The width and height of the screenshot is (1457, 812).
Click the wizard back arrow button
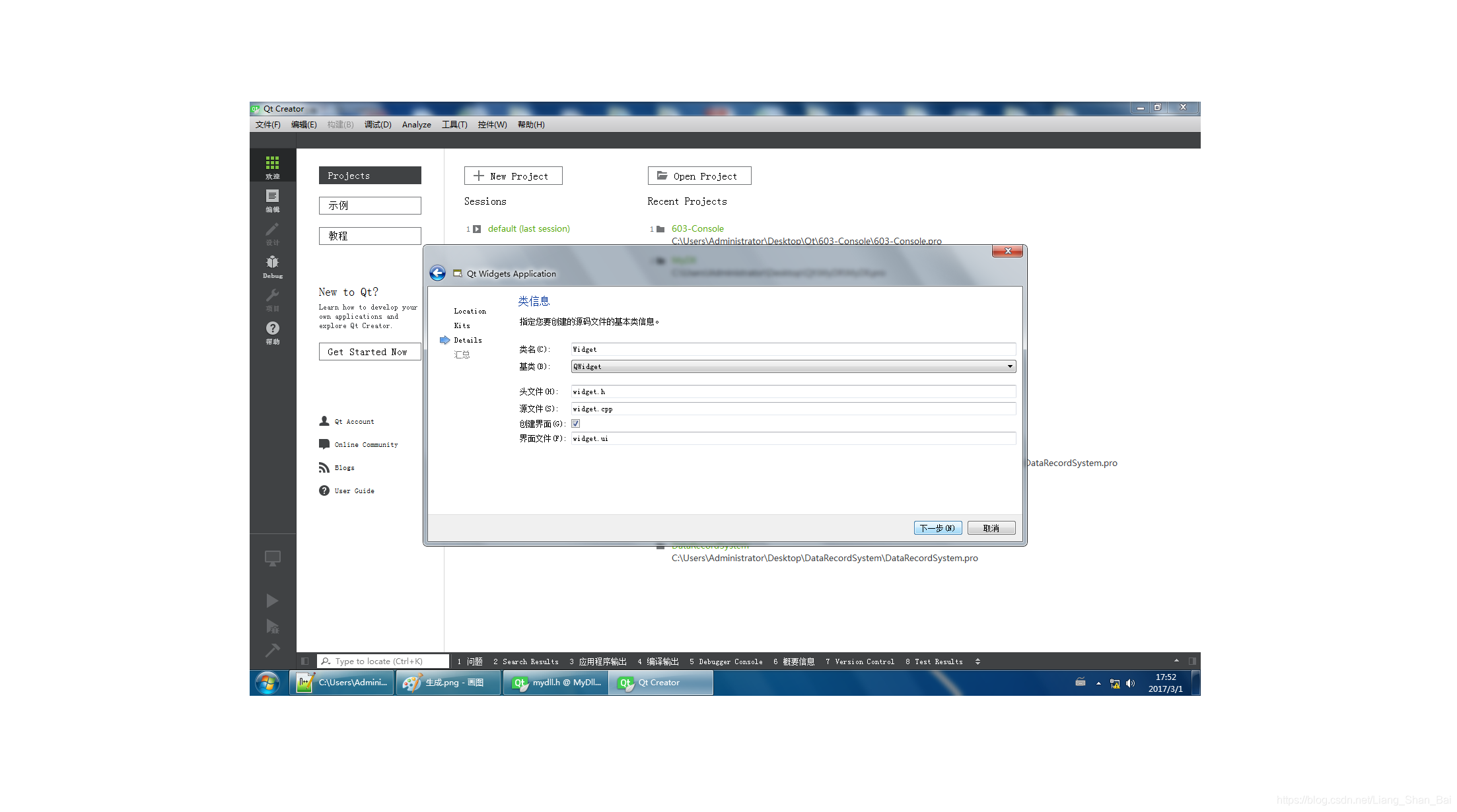point(437,273)
